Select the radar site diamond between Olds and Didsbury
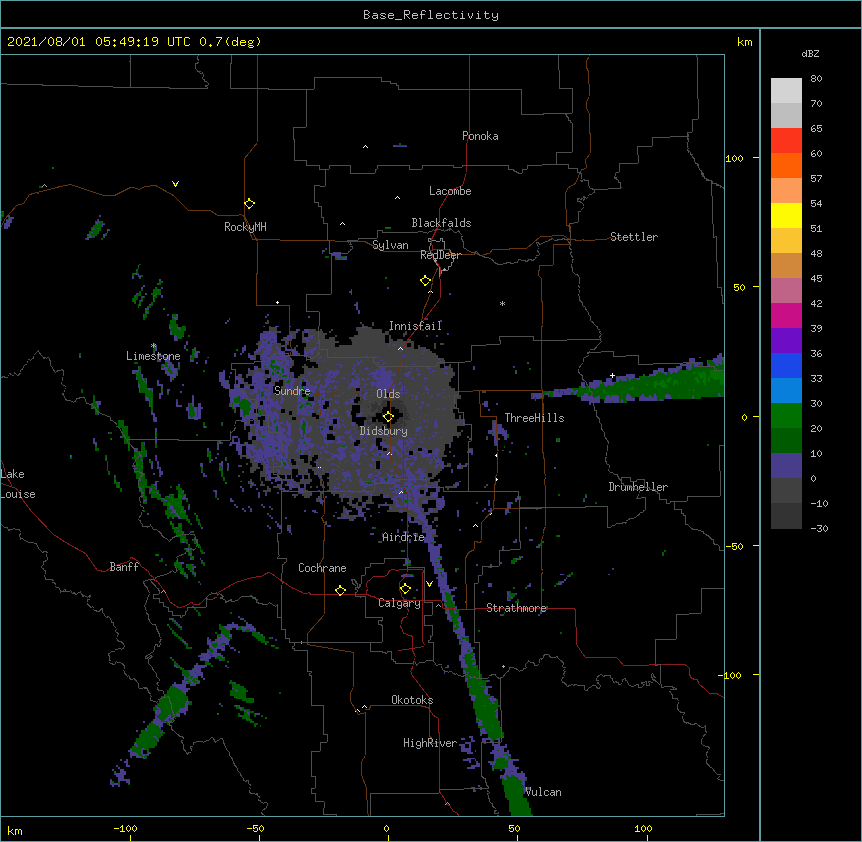Screen dimensions: 862x842 [x=388, y=417]
